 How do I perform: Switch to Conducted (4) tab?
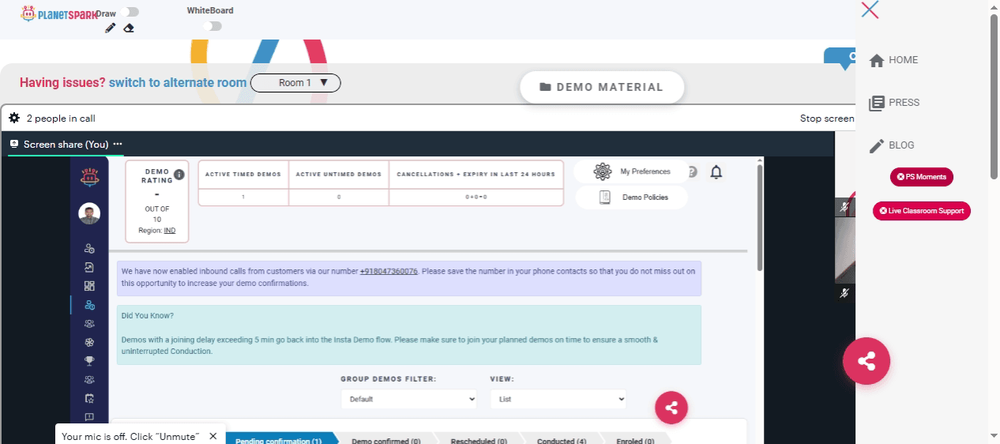pyautogui.click(x=562, y=441)
